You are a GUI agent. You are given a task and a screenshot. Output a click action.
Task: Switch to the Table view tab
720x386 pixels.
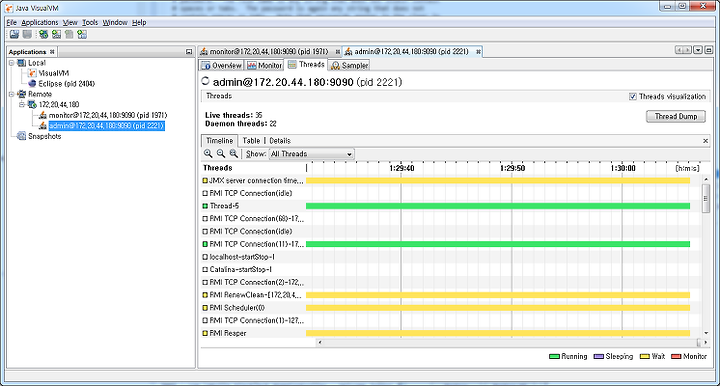[251, 141]
